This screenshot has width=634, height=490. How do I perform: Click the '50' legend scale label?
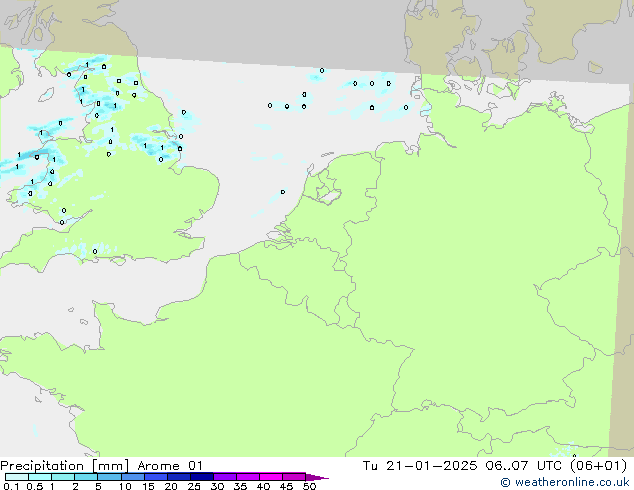pyautogui.click(x=309, y=486)
